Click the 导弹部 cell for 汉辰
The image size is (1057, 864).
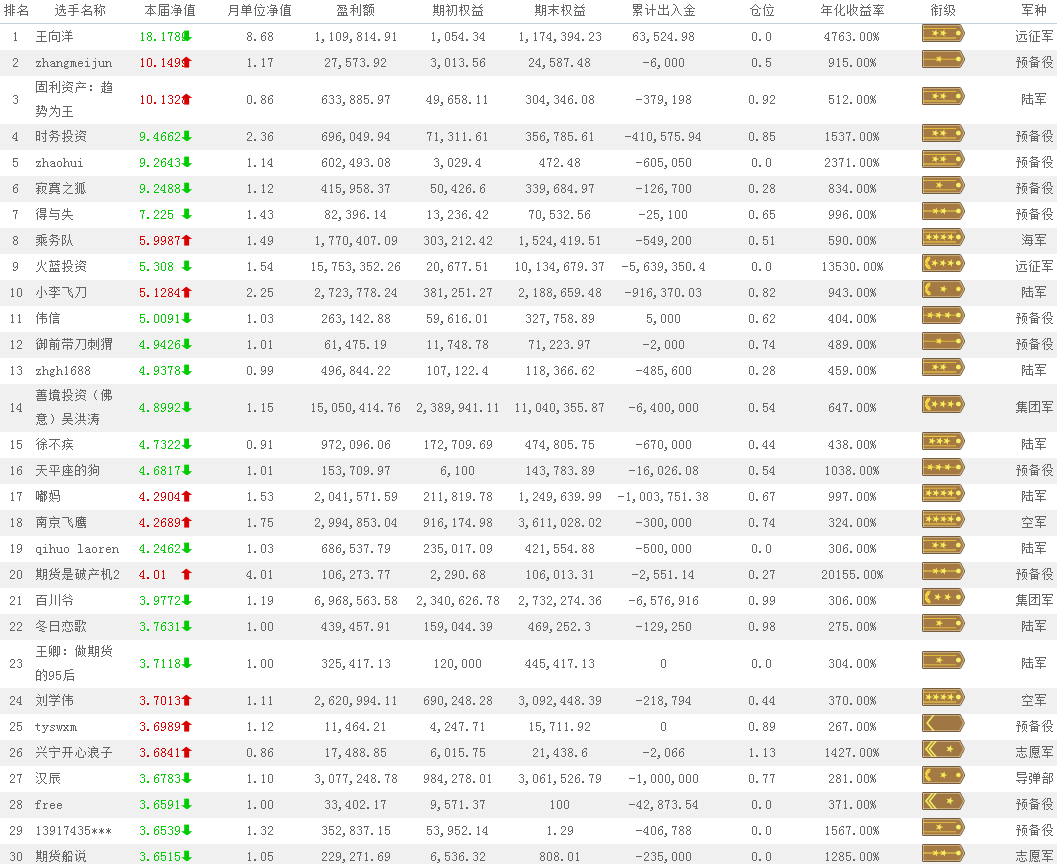coord(1034,778)
